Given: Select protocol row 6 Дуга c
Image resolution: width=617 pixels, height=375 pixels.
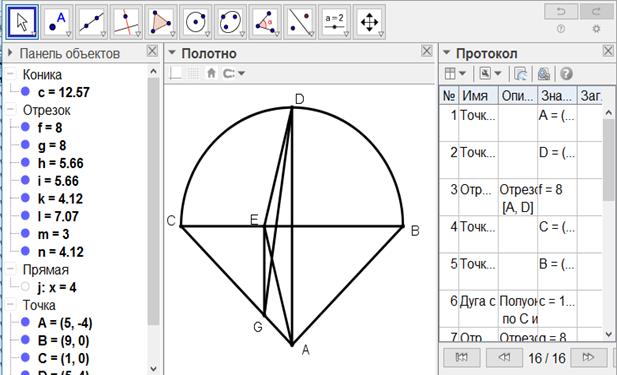Looking at the screenshot, I should click(x=521, y=309).
